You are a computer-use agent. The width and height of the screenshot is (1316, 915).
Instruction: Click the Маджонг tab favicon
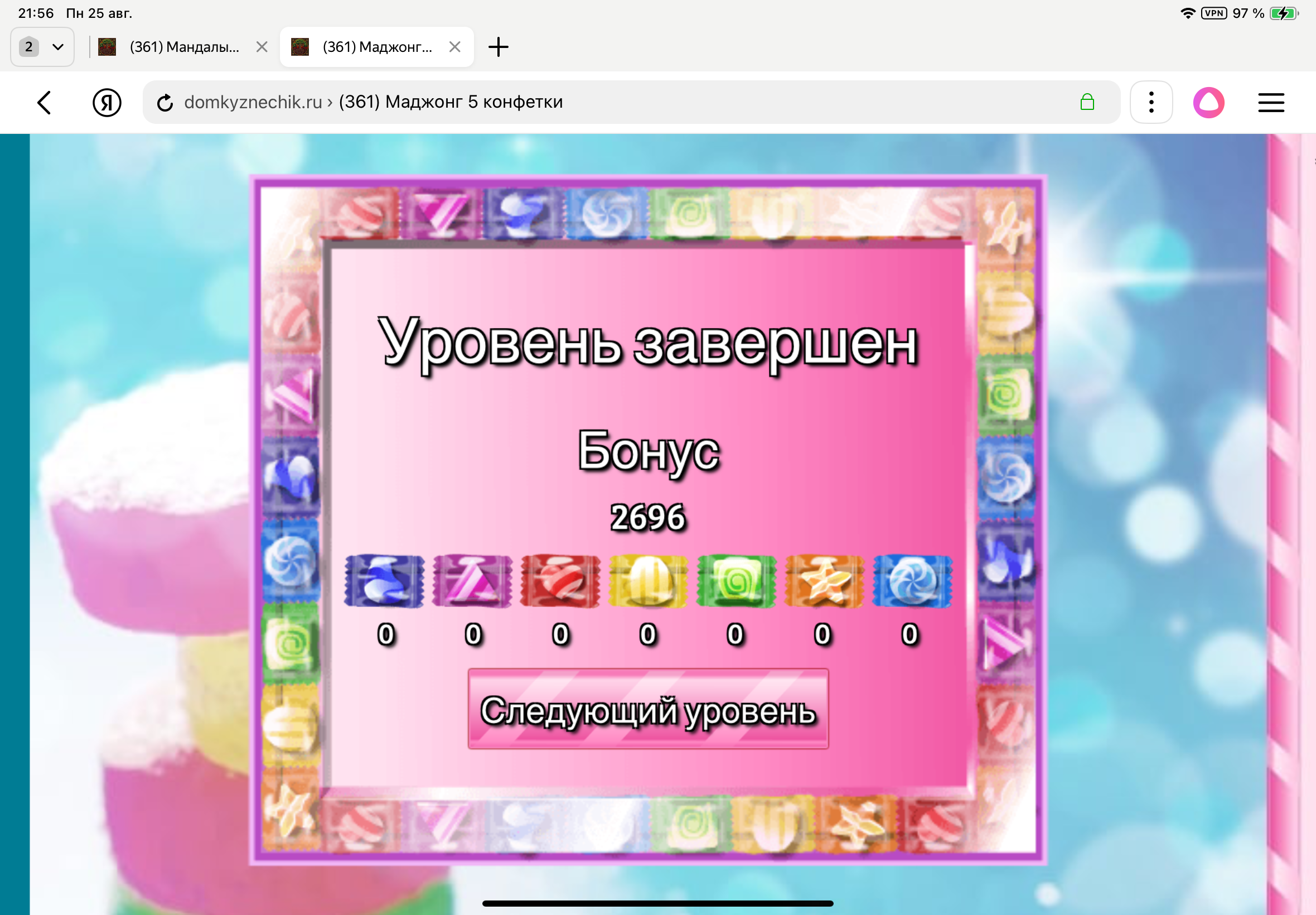300,47
